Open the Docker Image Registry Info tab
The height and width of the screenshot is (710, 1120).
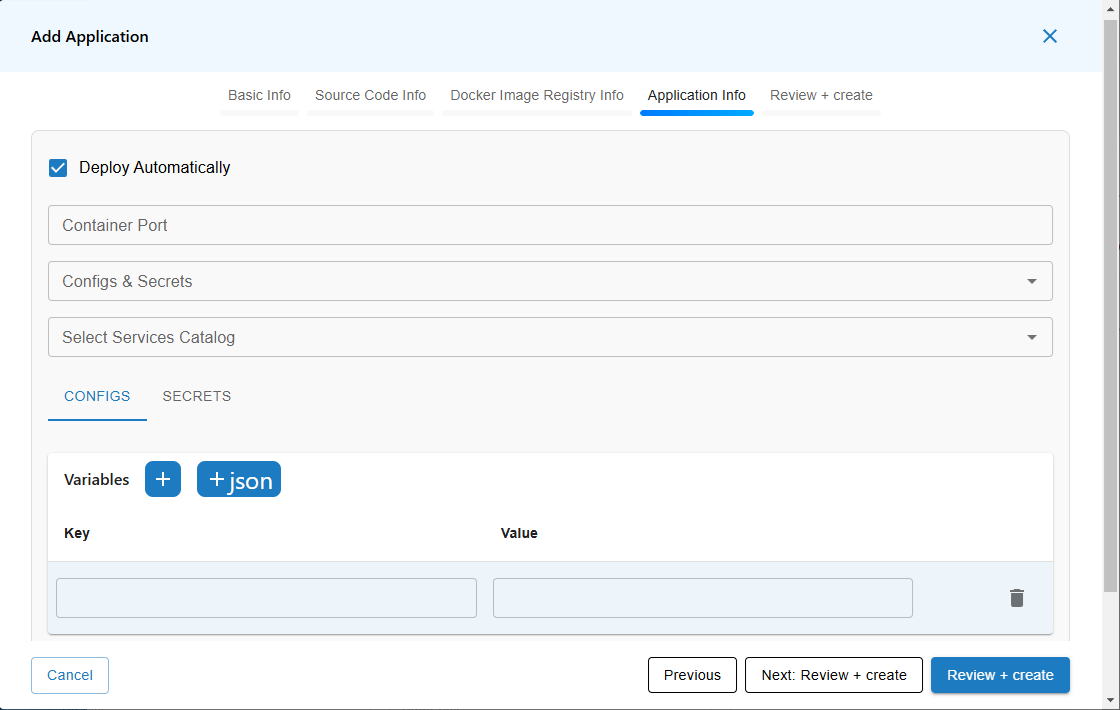coord(537,96)
